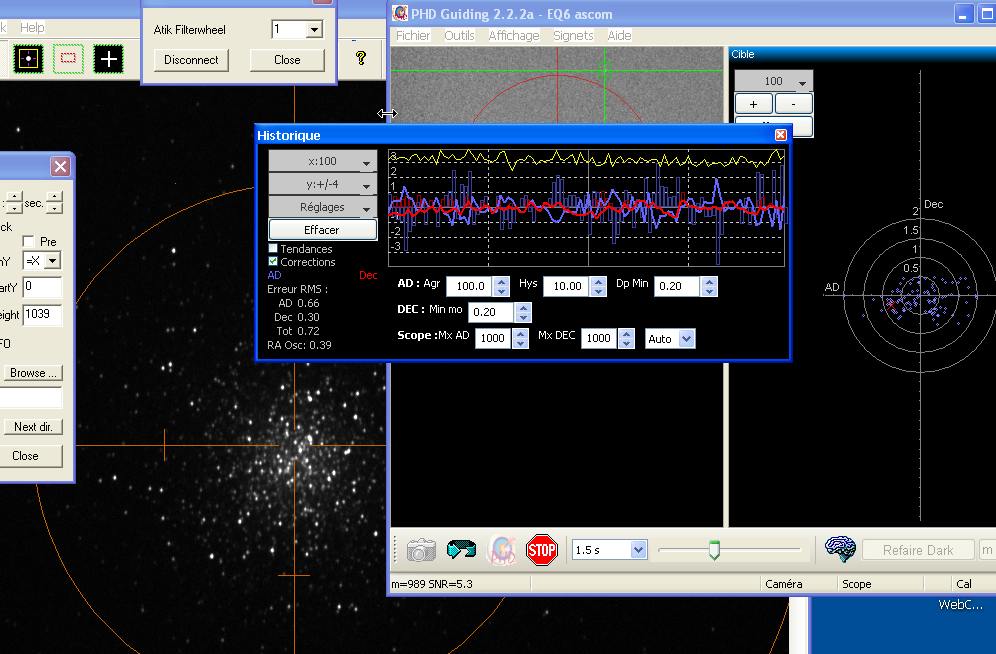Expand the Atik Filterwheel position dropdown
The height and width of the screenshot is (654, 996).
coord(314,30)
